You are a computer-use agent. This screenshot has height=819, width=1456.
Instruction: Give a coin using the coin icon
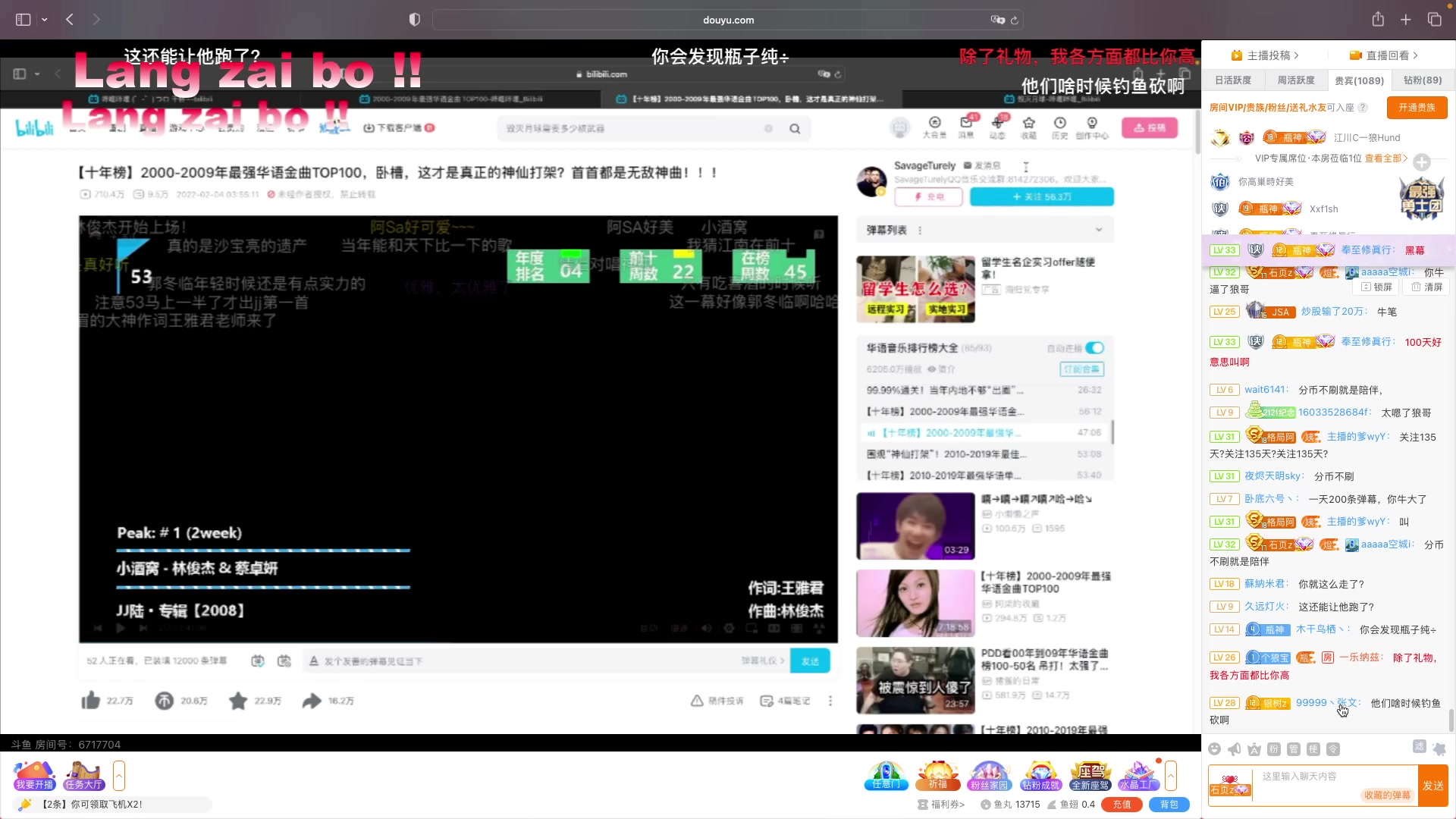[x=164, y=701]
